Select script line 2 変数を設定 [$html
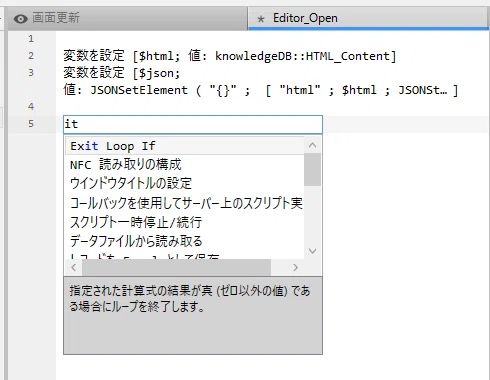Image resolution: width=490 pixels, height=380 pixels. click(x=230, y=56)
